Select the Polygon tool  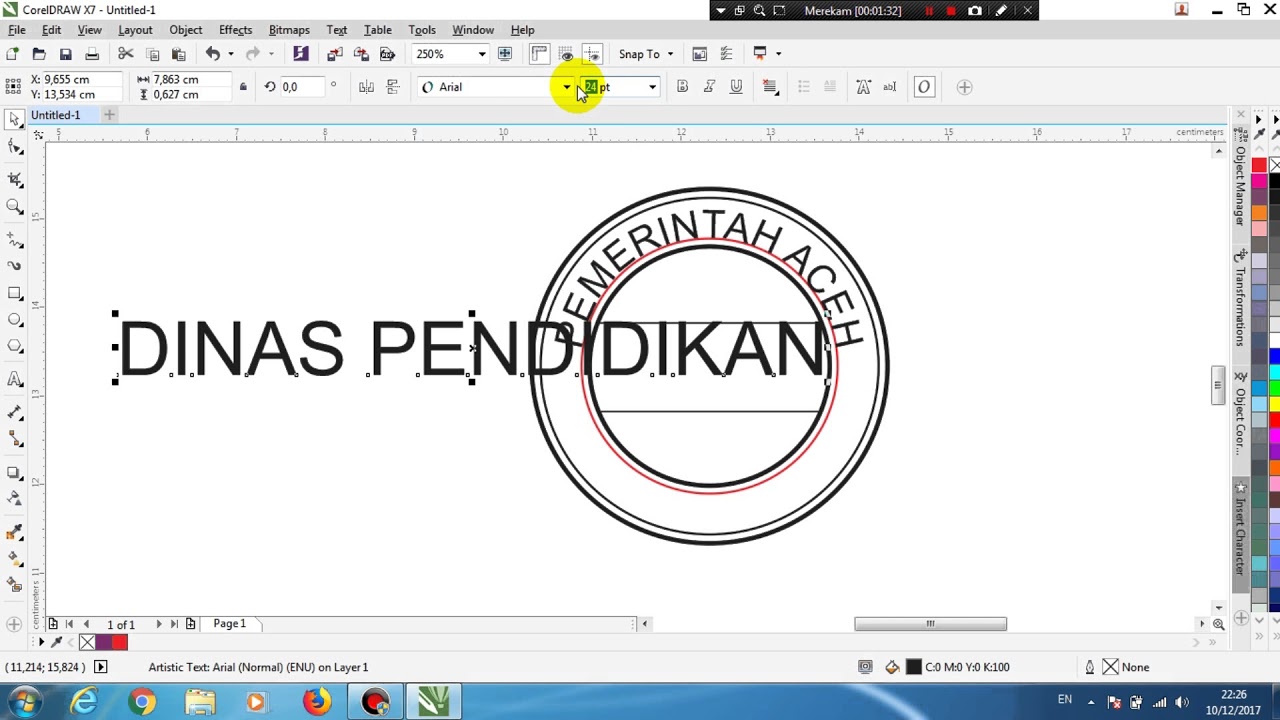[15, 347]
